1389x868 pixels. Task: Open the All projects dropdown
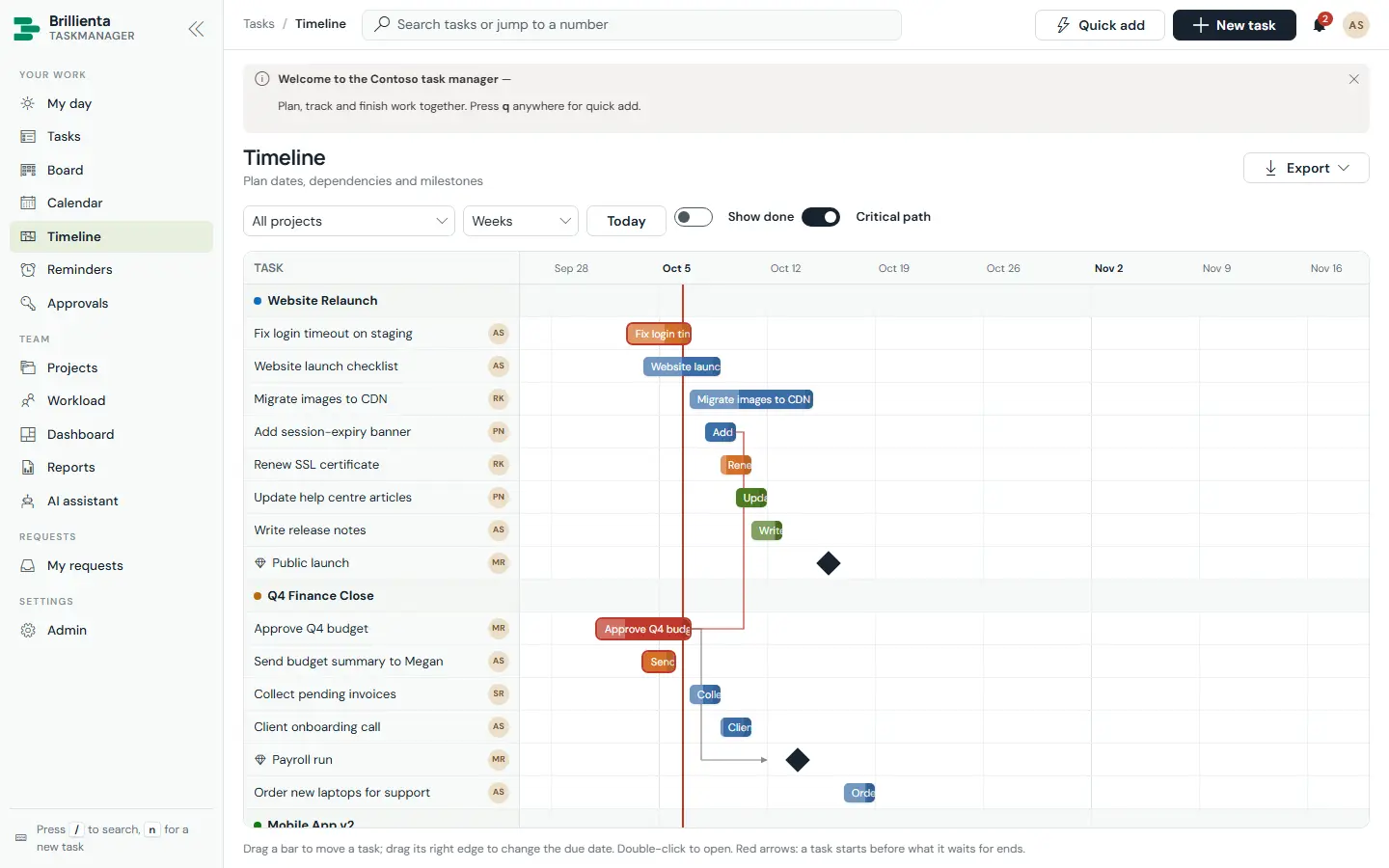click(x=349, y=221)
